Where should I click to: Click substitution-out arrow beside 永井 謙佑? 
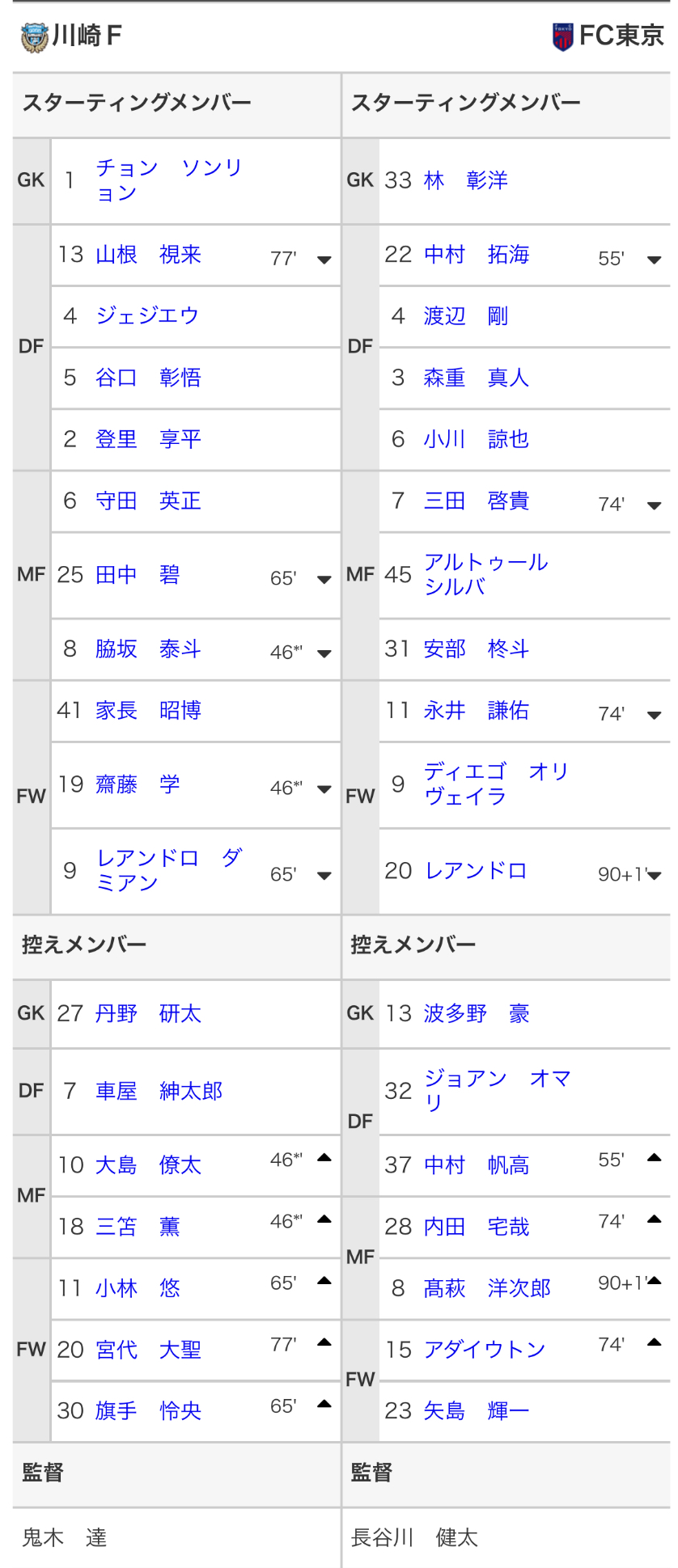pos(654,715)
